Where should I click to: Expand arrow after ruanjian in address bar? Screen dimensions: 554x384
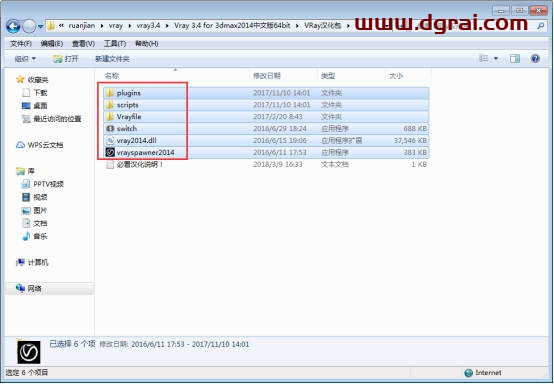click(x=102, y=26)
